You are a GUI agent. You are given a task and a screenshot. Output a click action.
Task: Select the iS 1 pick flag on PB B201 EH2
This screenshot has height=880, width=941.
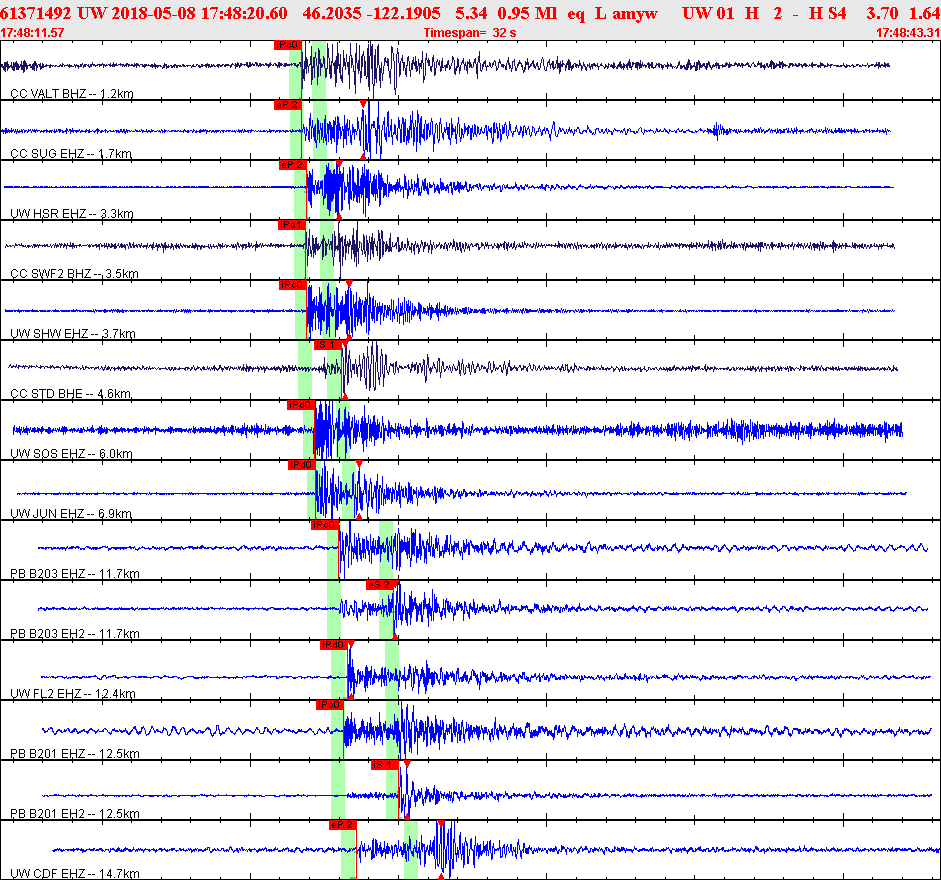point(384,765)
